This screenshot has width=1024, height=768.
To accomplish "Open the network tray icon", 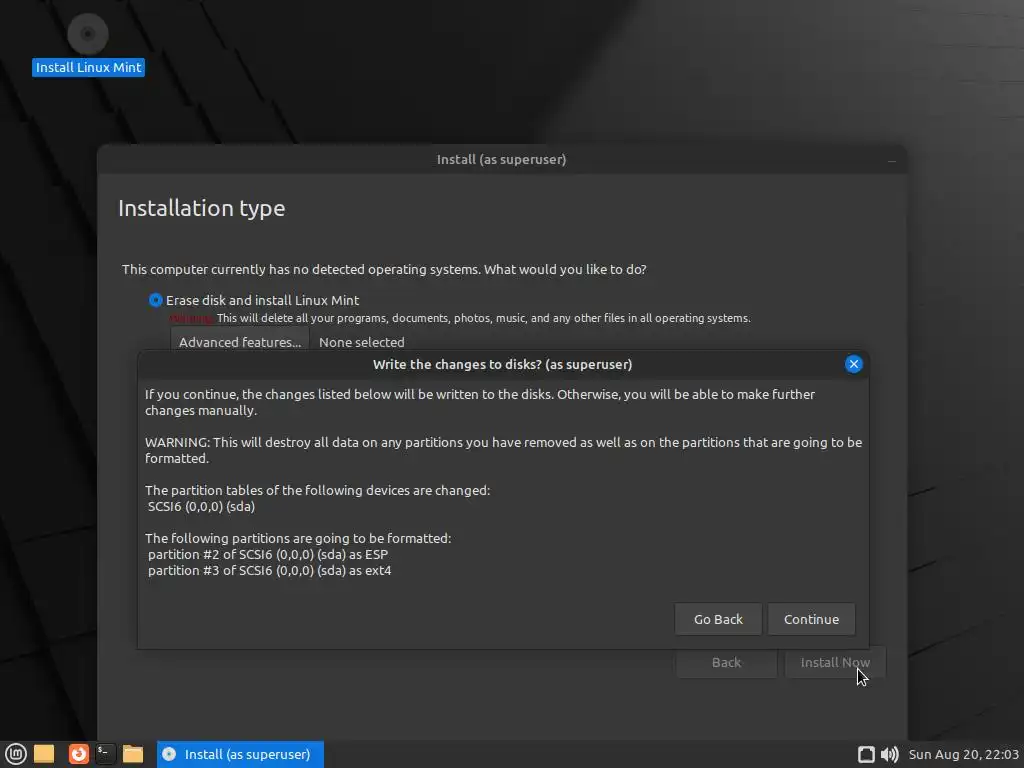I will coord(866,754).
